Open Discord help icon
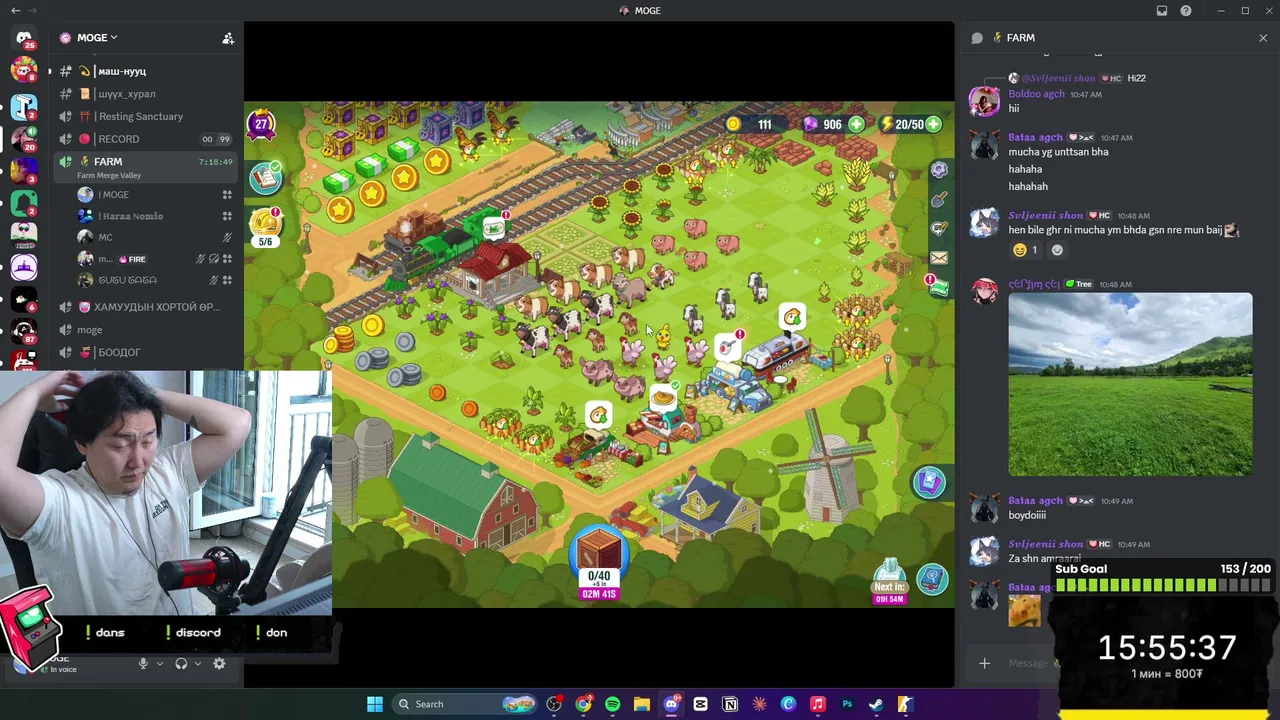 click(1186, 11)
